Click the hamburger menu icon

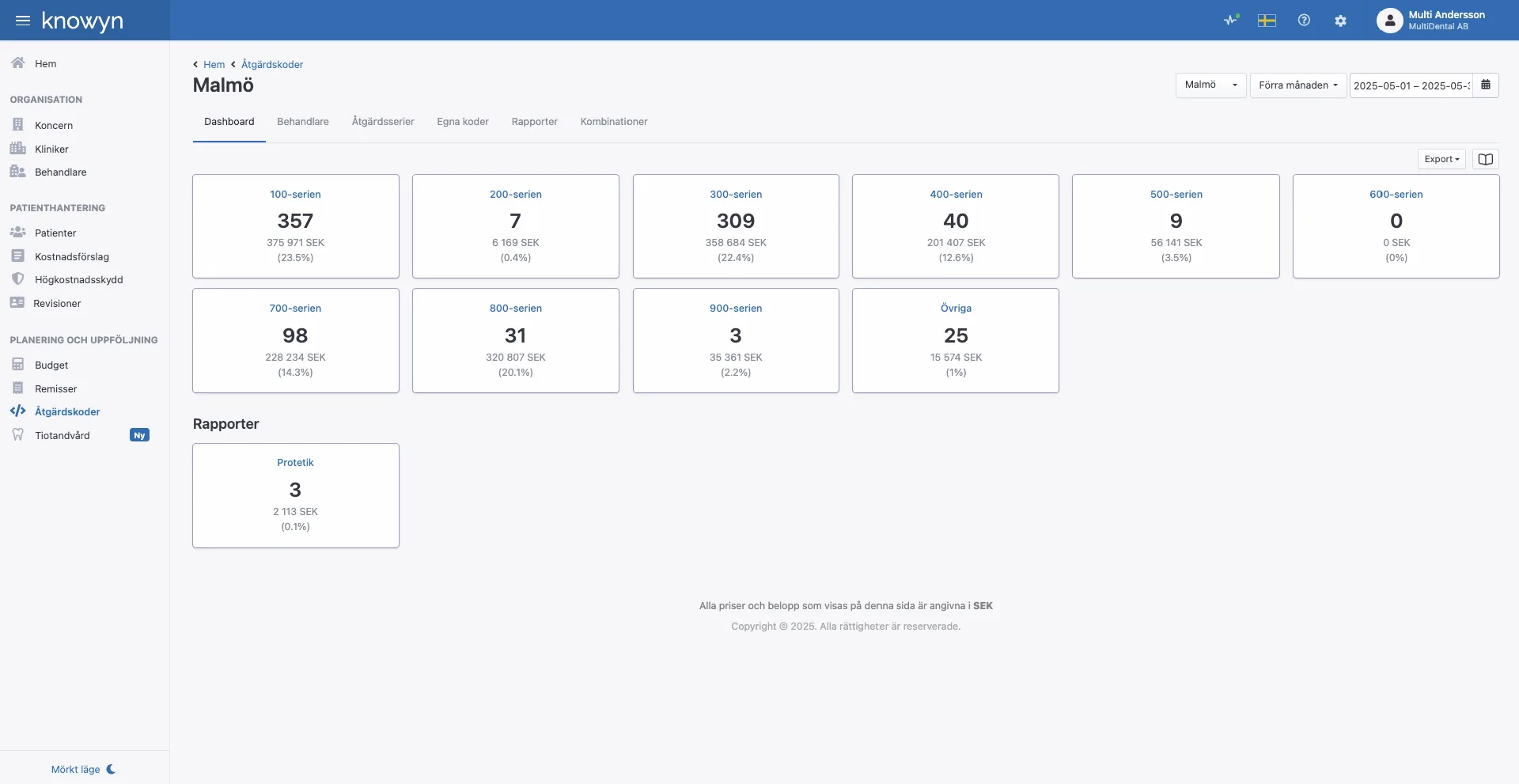click(23, 21)
